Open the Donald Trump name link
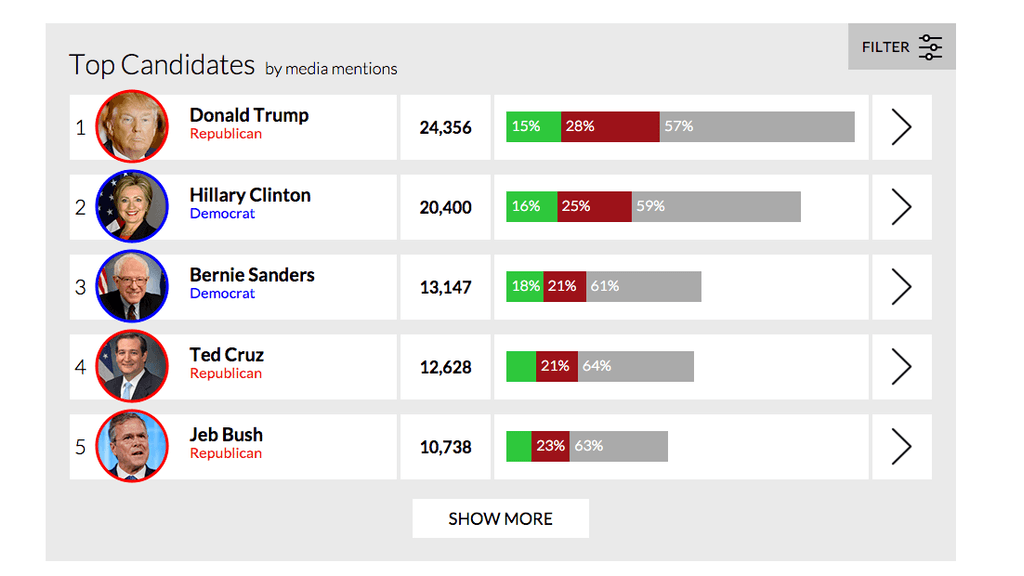This screenshot has width=1024, height=576. [x=249, y=115]
